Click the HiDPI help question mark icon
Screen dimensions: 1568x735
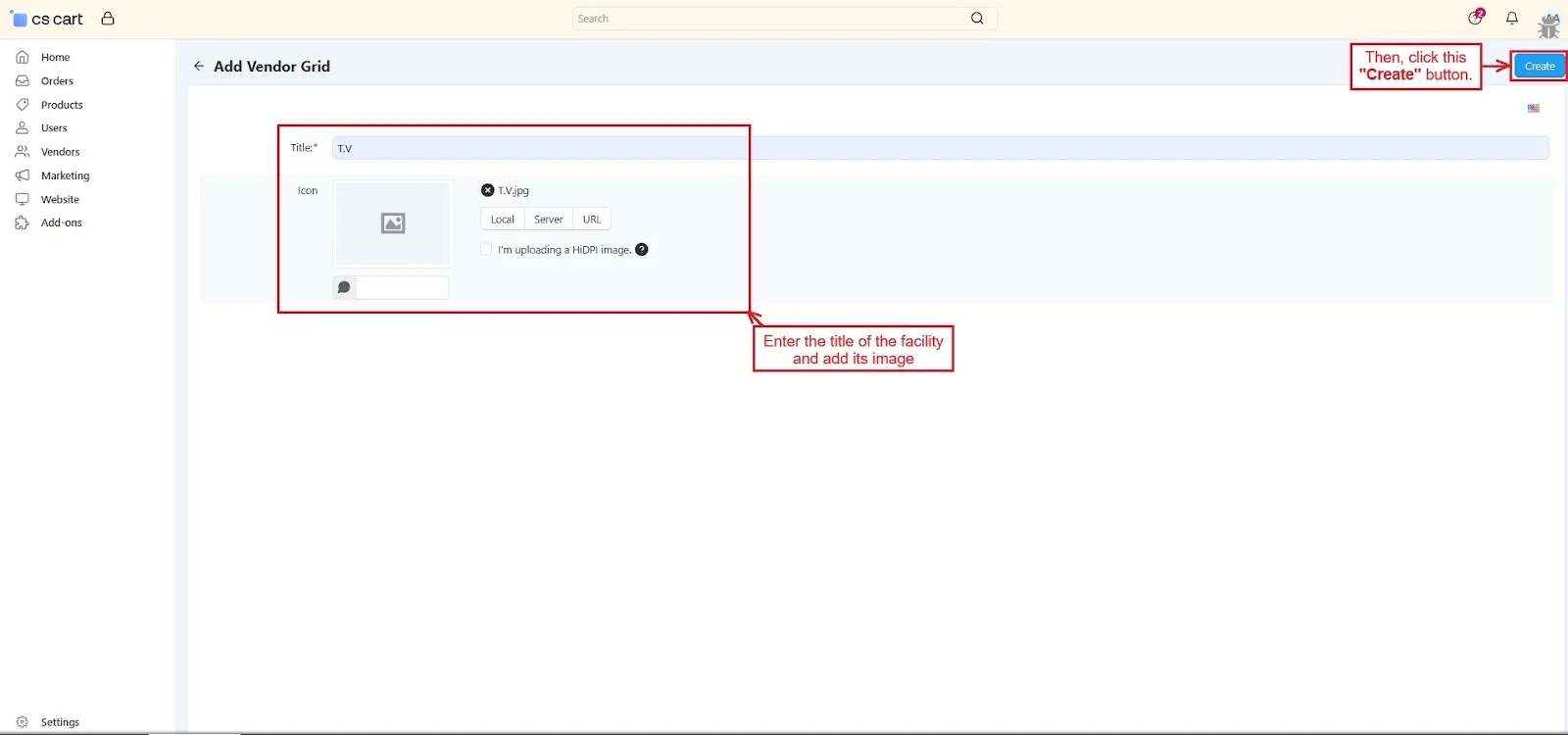click(x=642, y=250)
